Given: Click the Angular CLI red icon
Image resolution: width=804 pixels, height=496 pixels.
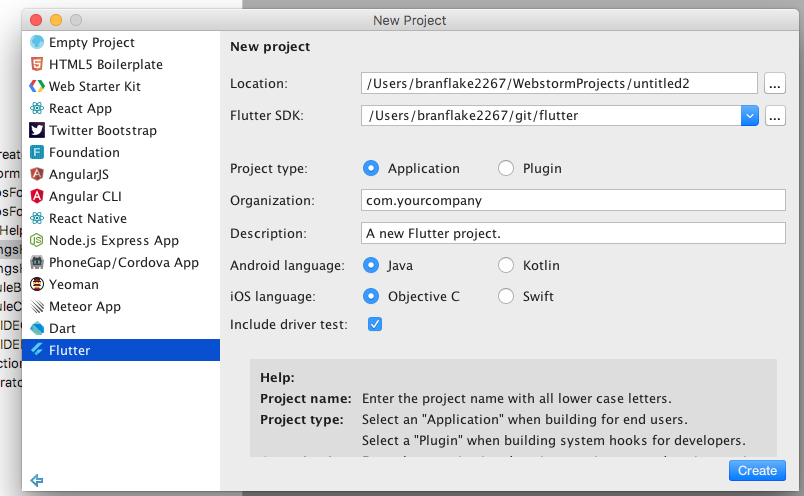Looking at the screenshot, I should (37, 196).
